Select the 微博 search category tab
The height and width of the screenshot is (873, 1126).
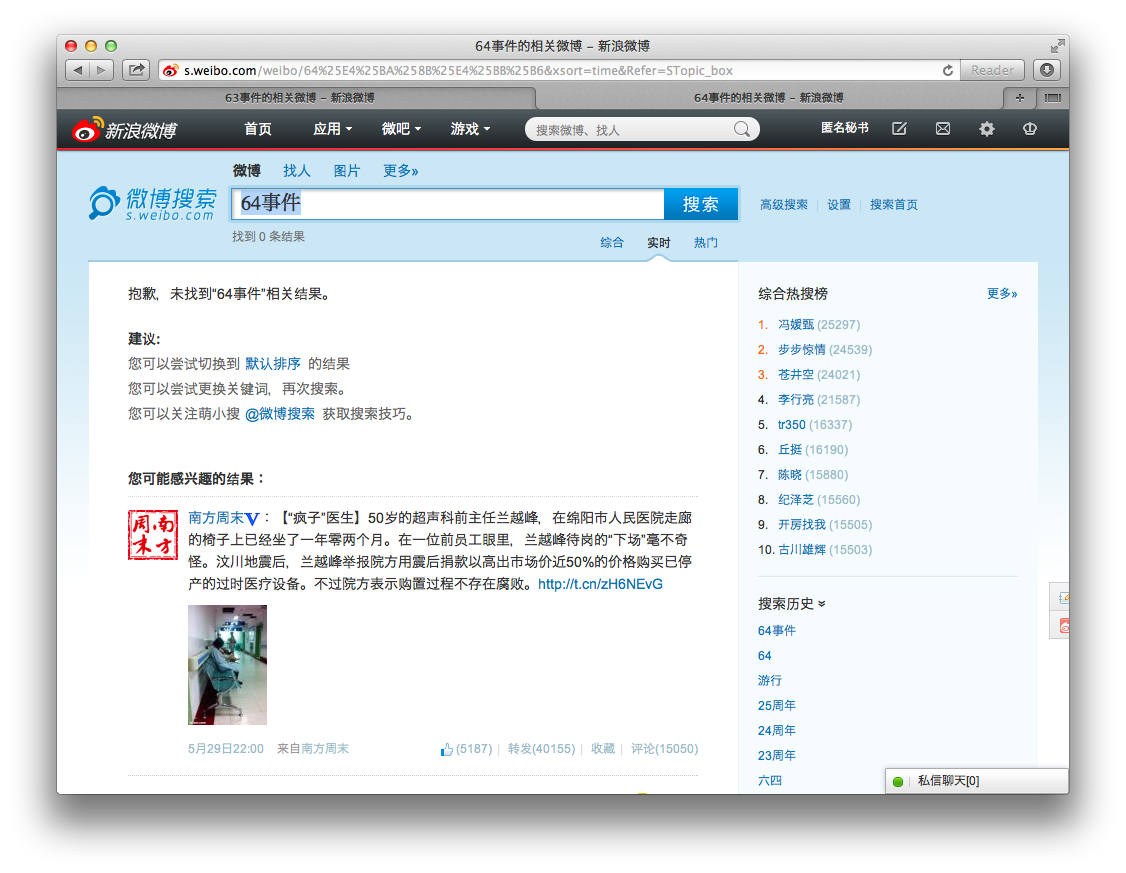pyautogui.click(x=246, y=171)
